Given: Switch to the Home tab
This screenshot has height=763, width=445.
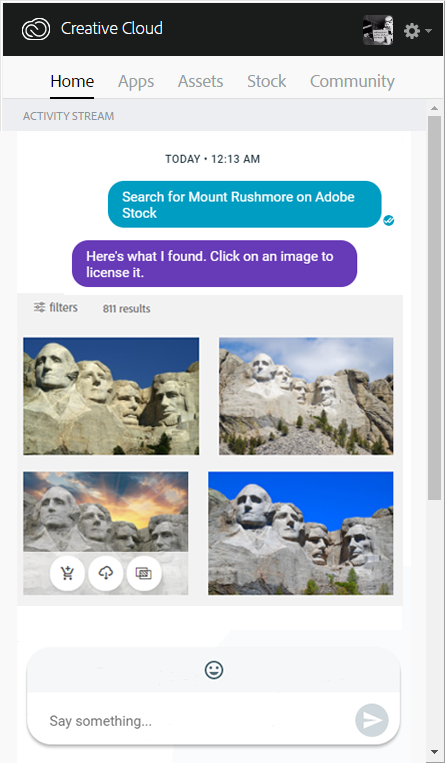Looking at the screenshot, I should coord(72,81).
